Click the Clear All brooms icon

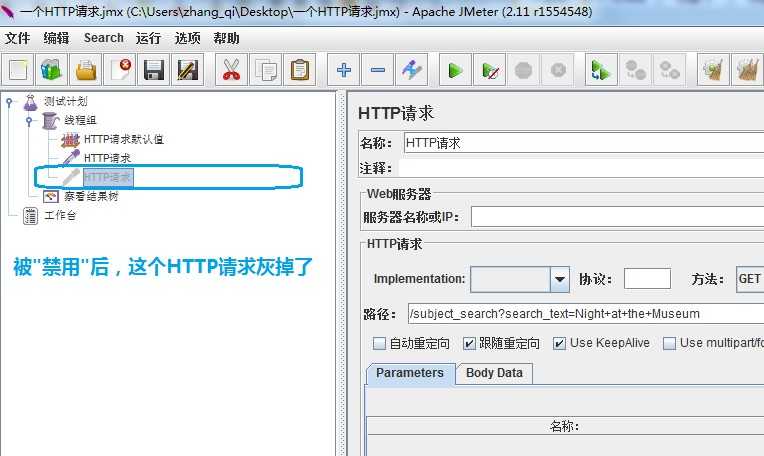[x=747, y=70]
